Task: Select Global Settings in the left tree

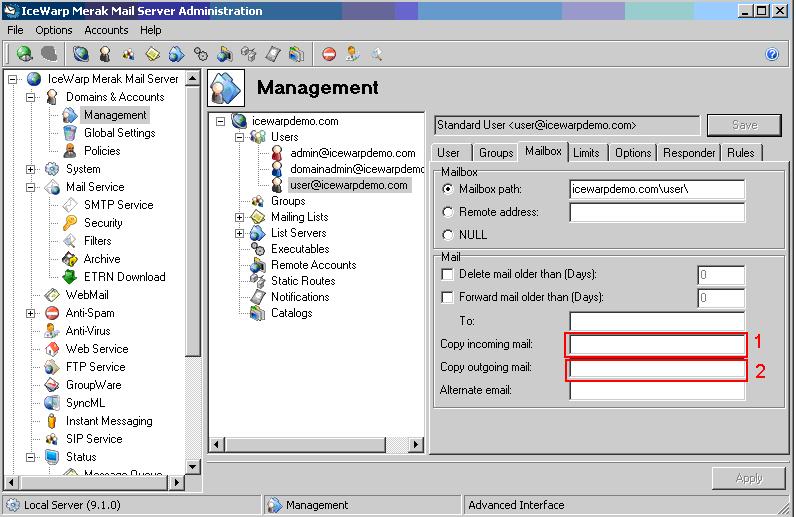Action: point(119,133)
